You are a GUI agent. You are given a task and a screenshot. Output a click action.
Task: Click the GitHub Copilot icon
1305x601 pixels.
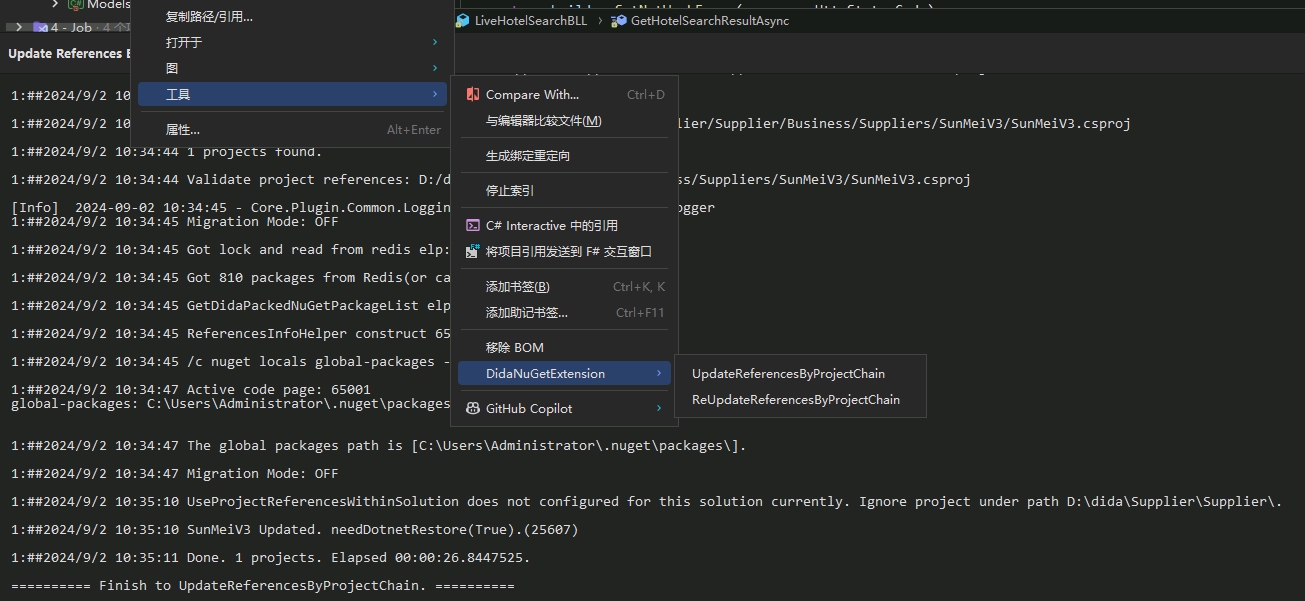click(472, 409)
